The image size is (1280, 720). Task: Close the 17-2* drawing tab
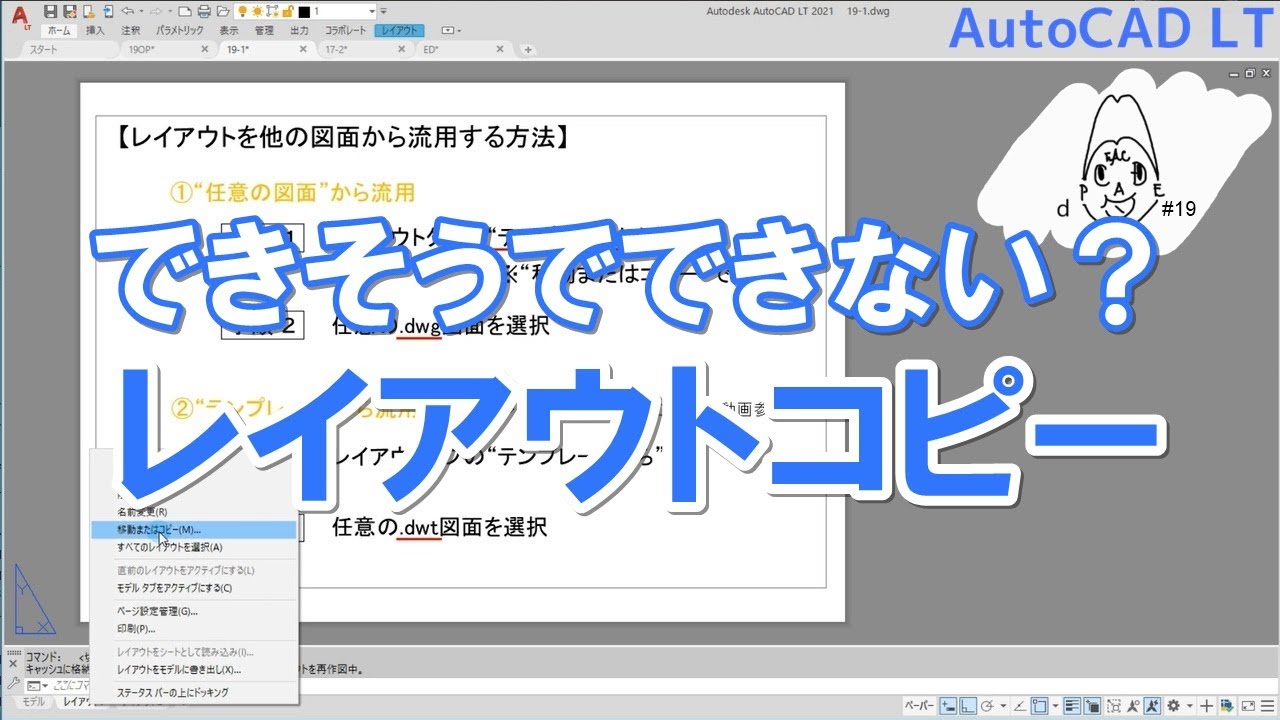point(402,49)
